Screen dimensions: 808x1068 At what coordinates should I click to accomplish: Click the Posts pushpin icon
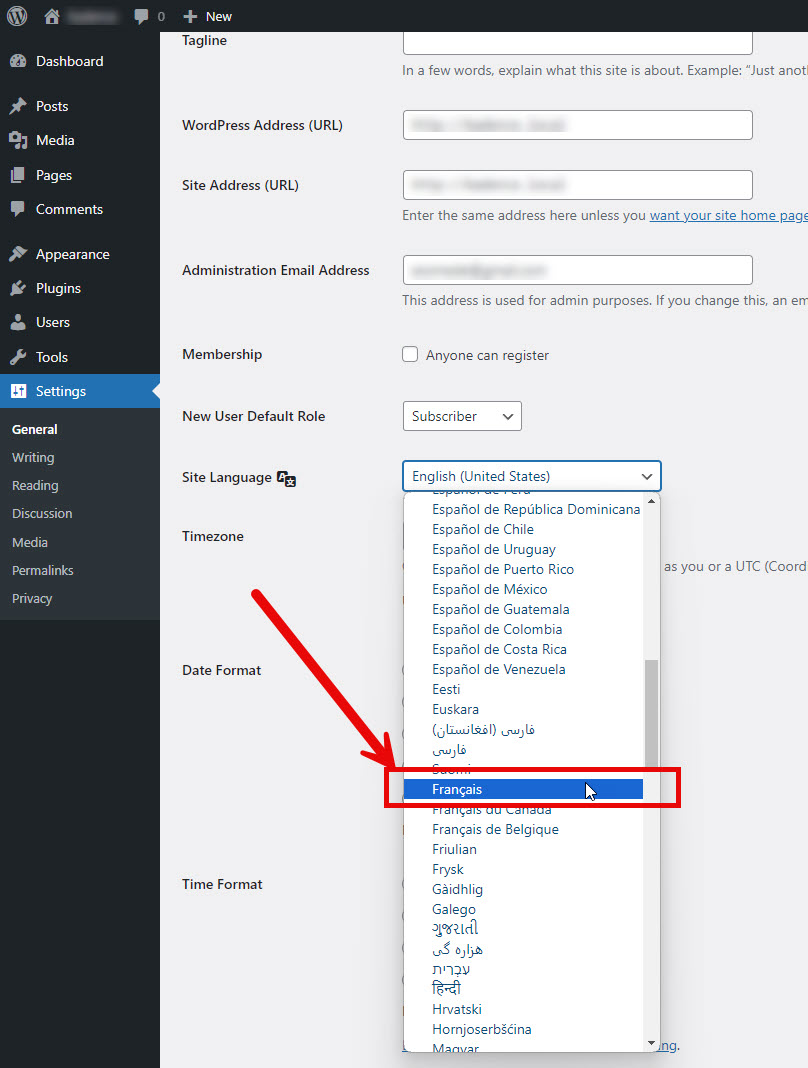[x=18, y=106]
